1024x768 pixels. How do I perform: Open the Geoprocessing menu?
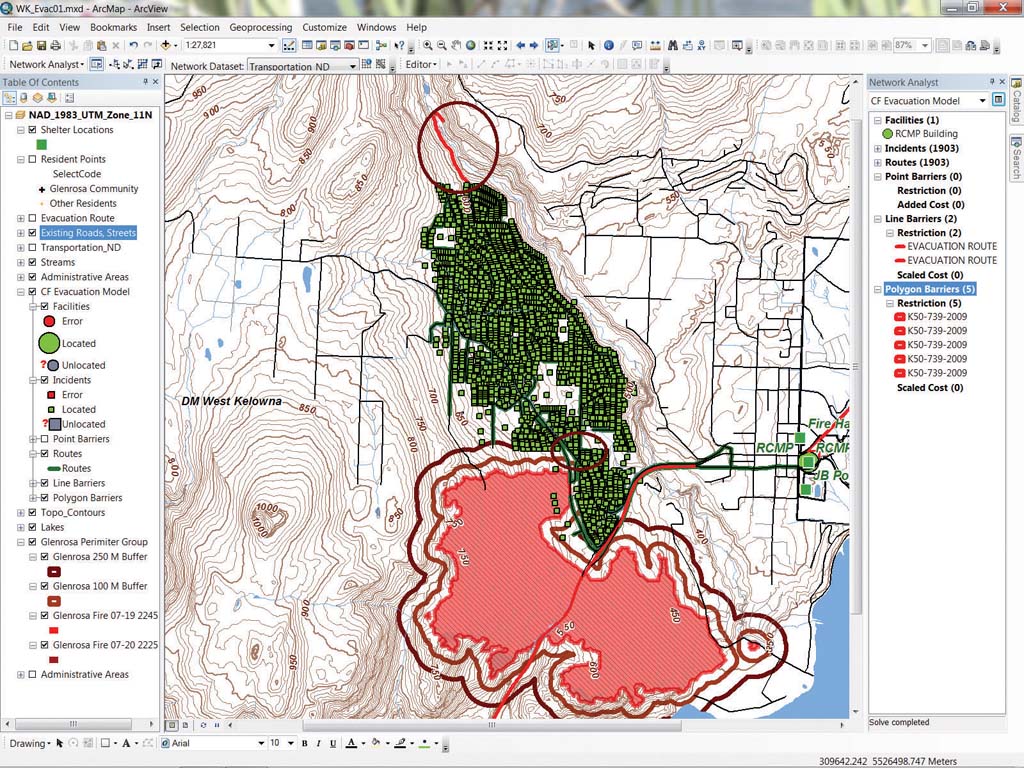261,27
